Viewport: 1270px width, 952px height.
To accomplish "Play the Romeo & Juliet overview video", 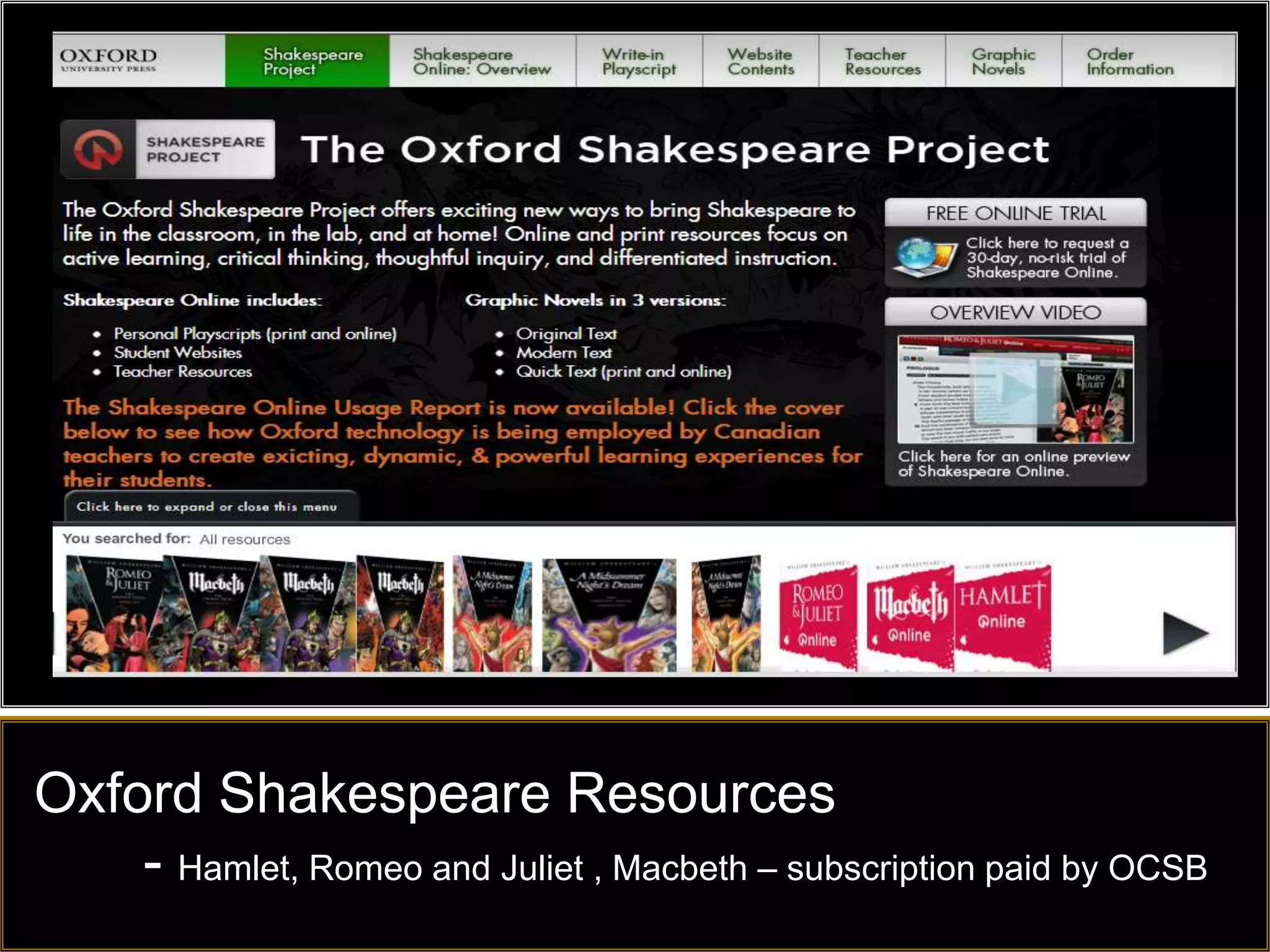I will (x=1015, y=389).
